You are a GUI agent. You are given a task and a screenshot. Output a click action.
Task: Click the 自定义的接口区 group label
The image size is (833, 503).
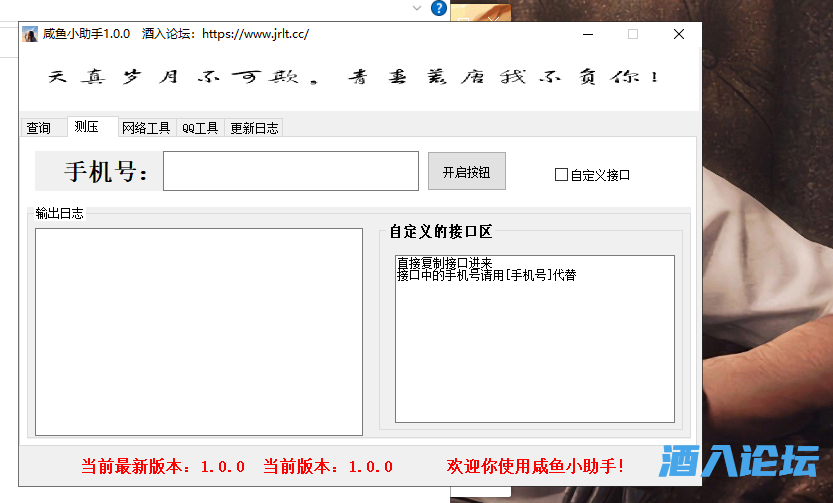click(441, 232)
